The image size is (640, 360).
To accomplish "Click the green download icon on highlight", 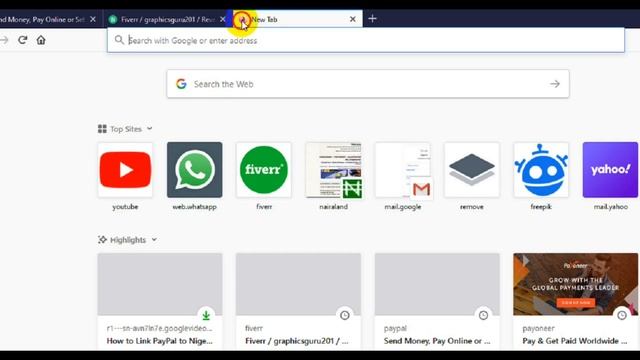I will click(x=206, y=315).
